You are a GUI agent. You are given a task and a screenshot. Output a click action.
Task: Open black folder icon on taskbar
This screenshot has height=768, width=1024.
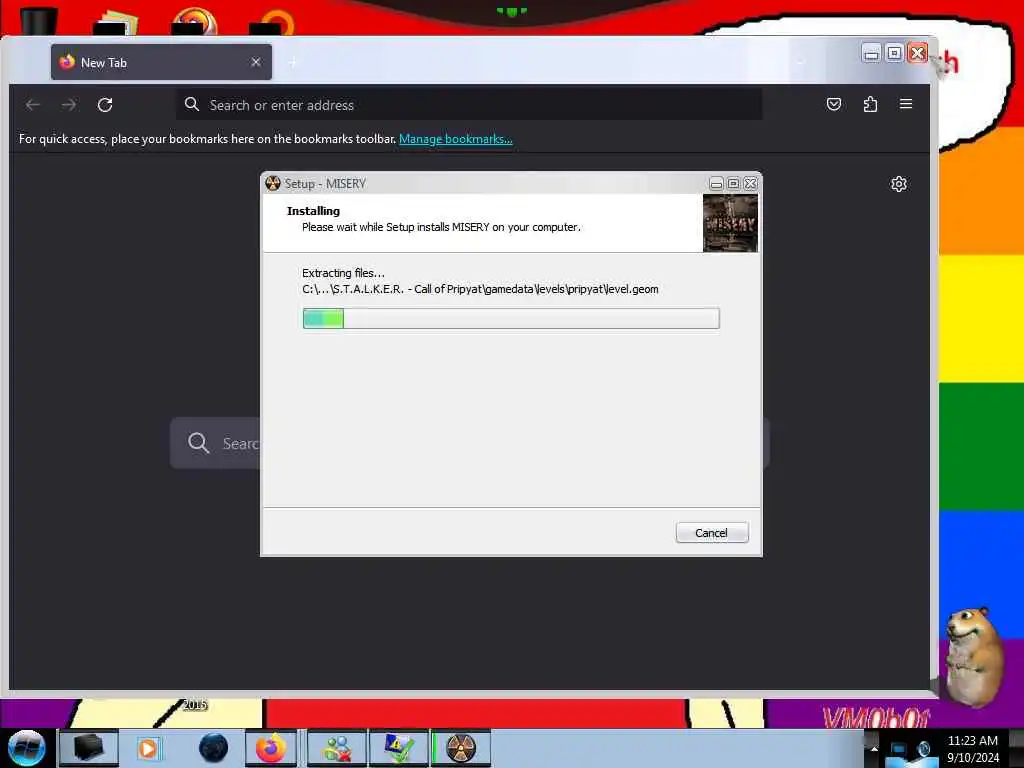click(x=88, y=748)
